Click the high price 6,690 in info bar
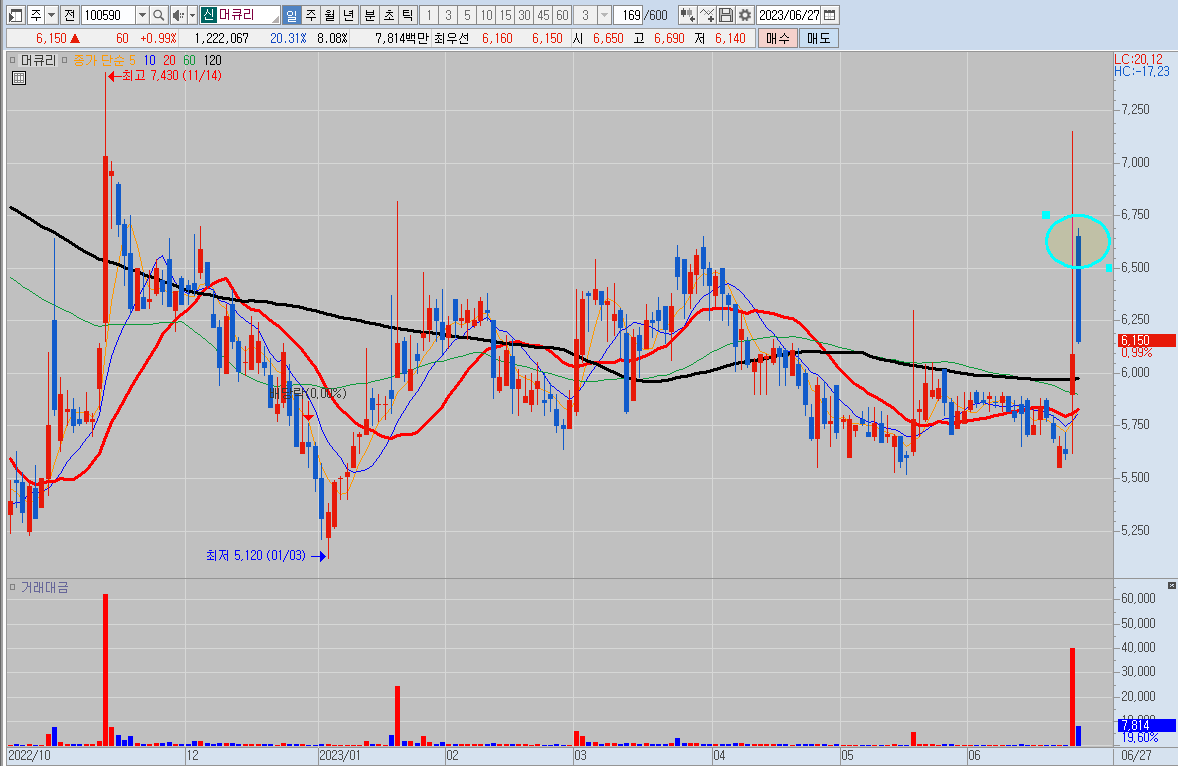The width and height of the screenshot is (1178, 766). 669,38
